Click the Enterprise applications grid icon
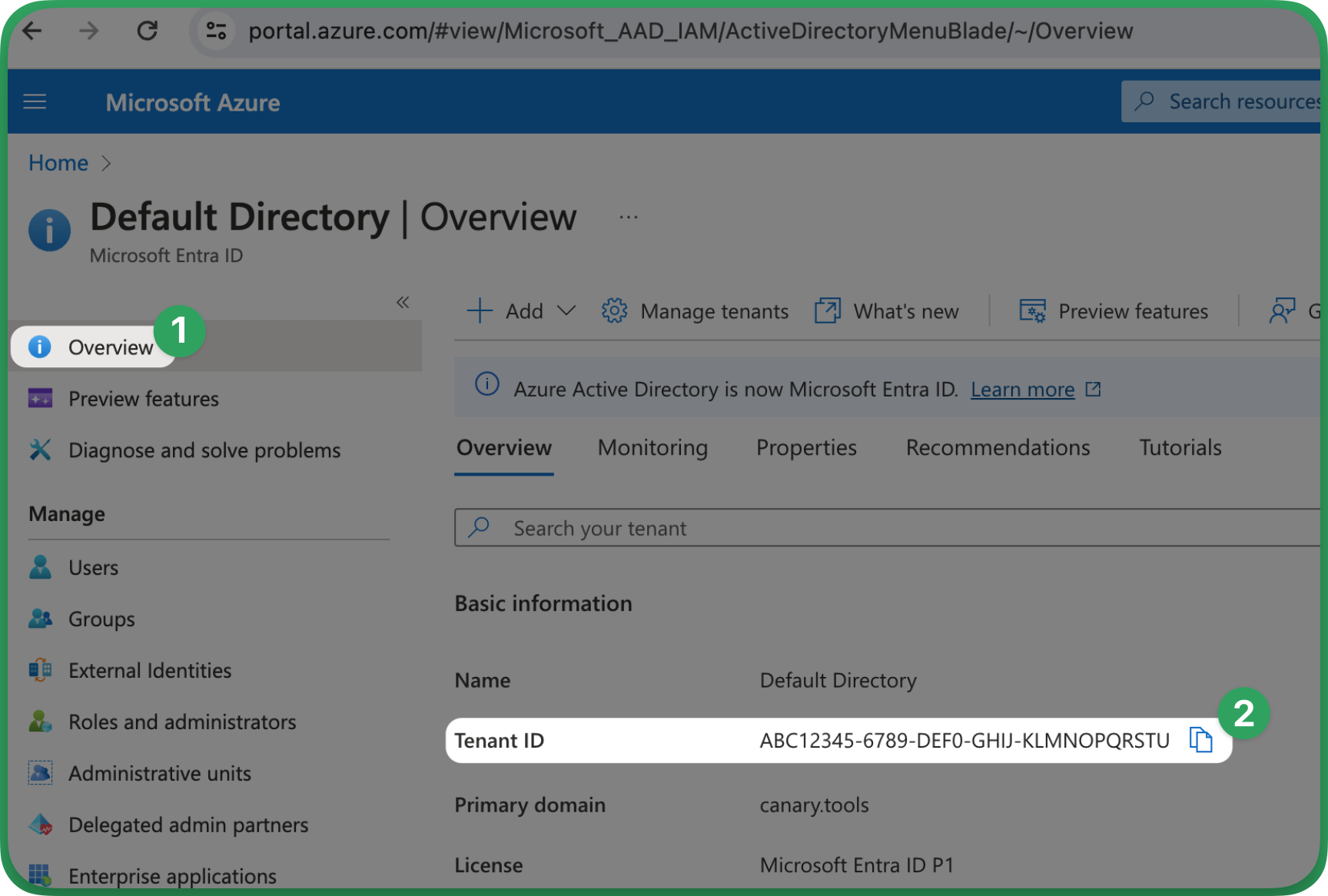 coord(40,875)
